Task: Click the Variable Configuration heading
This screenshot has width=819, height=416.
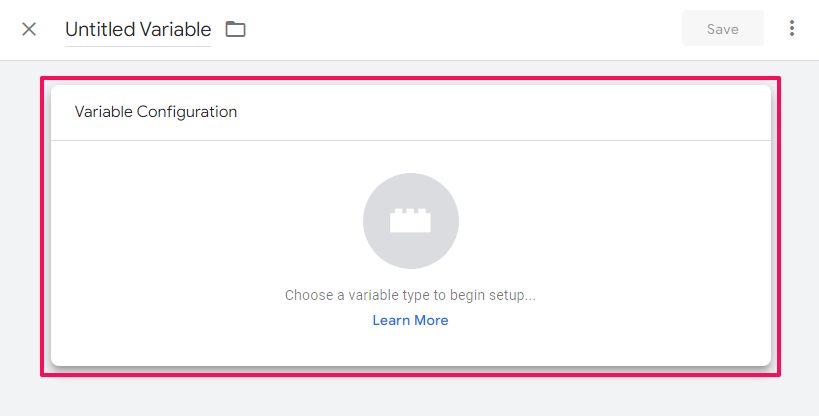Action: (x=156, y=112)
